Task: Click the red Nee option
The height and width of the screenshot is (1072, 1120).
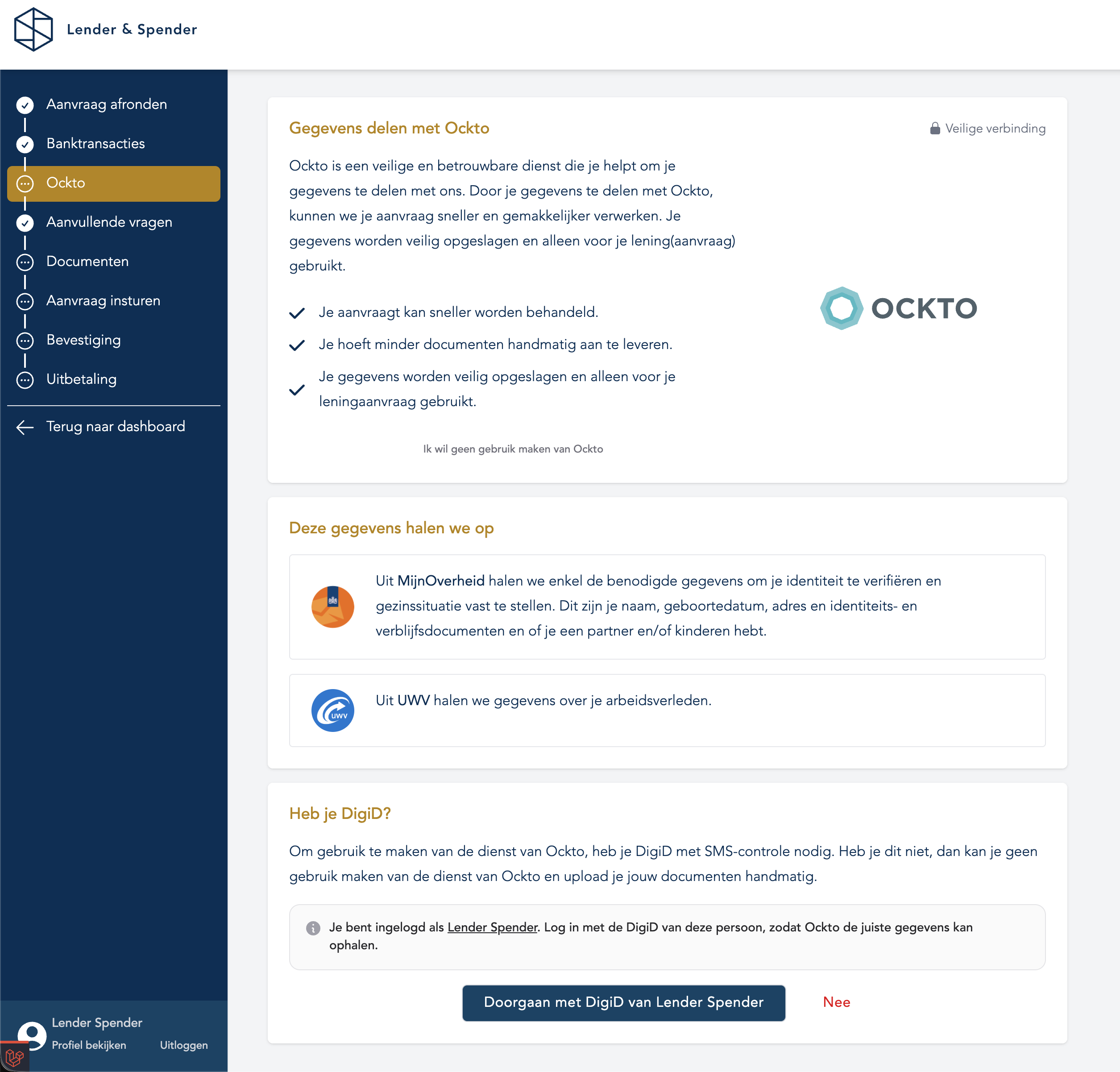Action: point(837,1002)
